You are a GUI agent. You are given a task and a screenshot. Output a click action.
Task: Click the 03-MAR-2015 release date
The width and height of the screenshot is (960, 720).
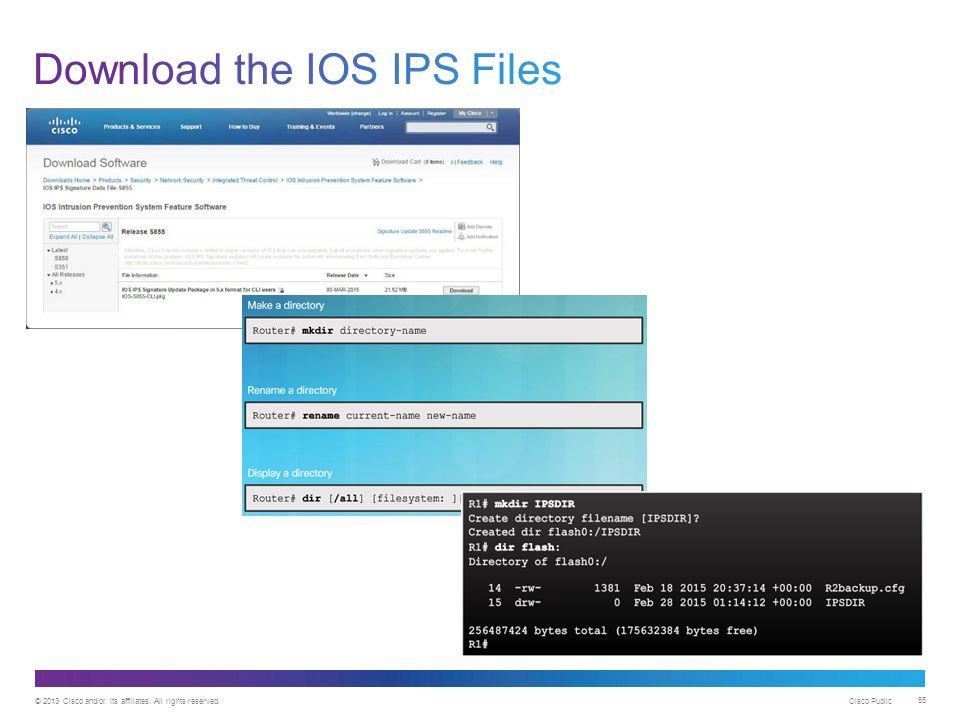[343, 290]
